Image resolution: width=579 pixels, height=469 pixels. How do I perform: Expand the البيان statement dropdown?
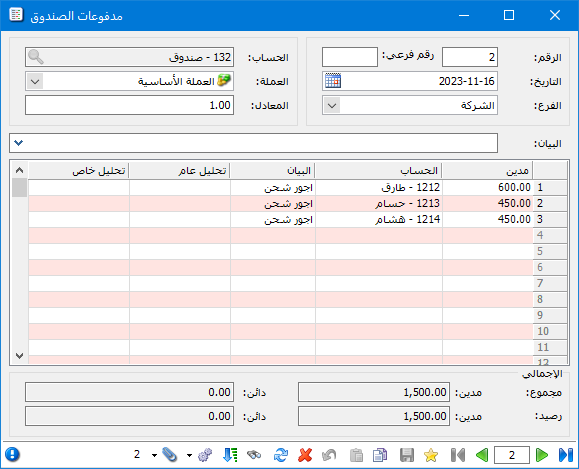pos(18,143)
